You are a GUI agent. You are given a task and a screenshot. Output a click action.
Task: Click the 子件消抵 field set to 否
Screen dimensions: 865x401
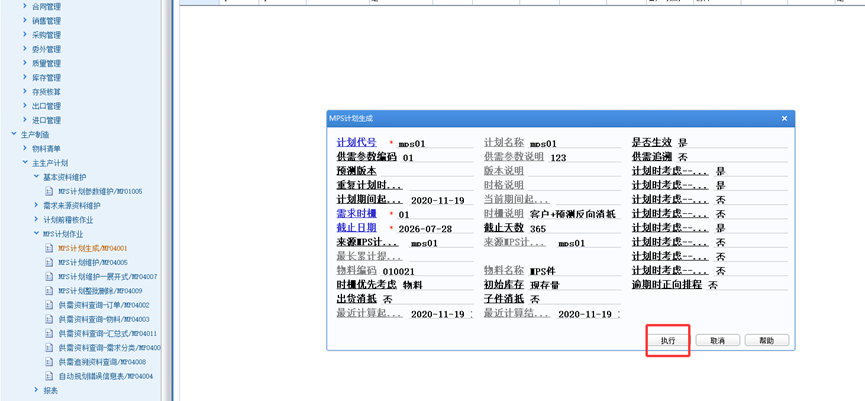tap(575, 300)
